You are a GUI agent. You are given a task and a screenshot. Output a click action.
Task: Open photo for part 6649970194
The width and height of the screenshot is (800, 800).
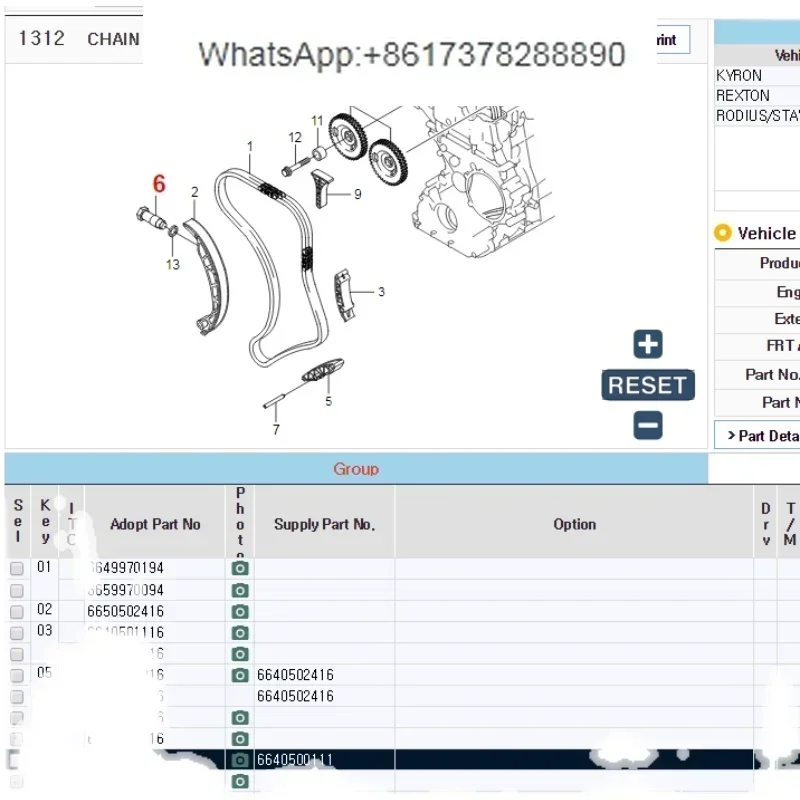click(240, 568)
